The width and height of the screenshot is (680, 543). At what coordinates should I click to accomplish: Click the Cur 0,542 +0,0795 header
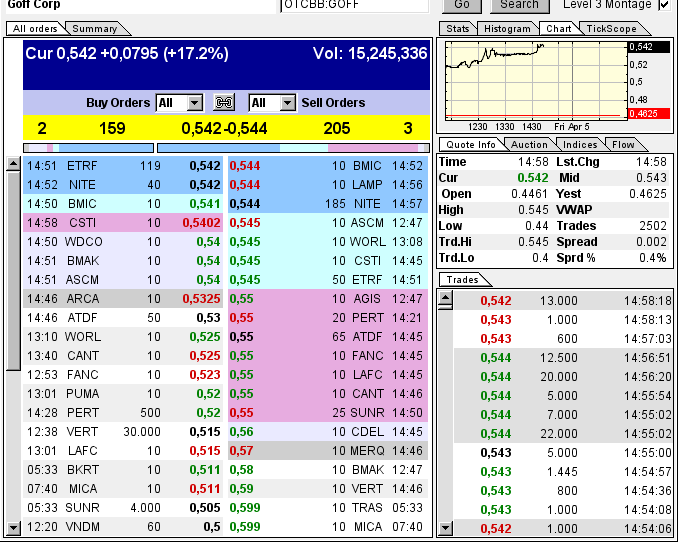[127, 54]
